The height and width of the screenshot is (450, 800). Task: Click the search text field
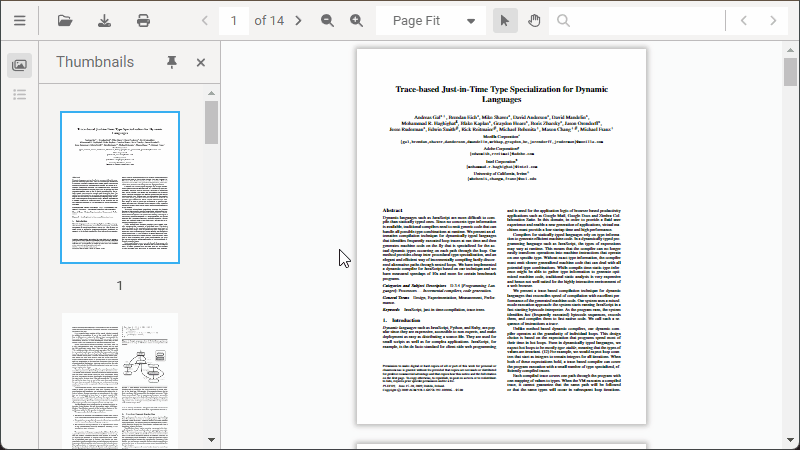tap(640, 20)
